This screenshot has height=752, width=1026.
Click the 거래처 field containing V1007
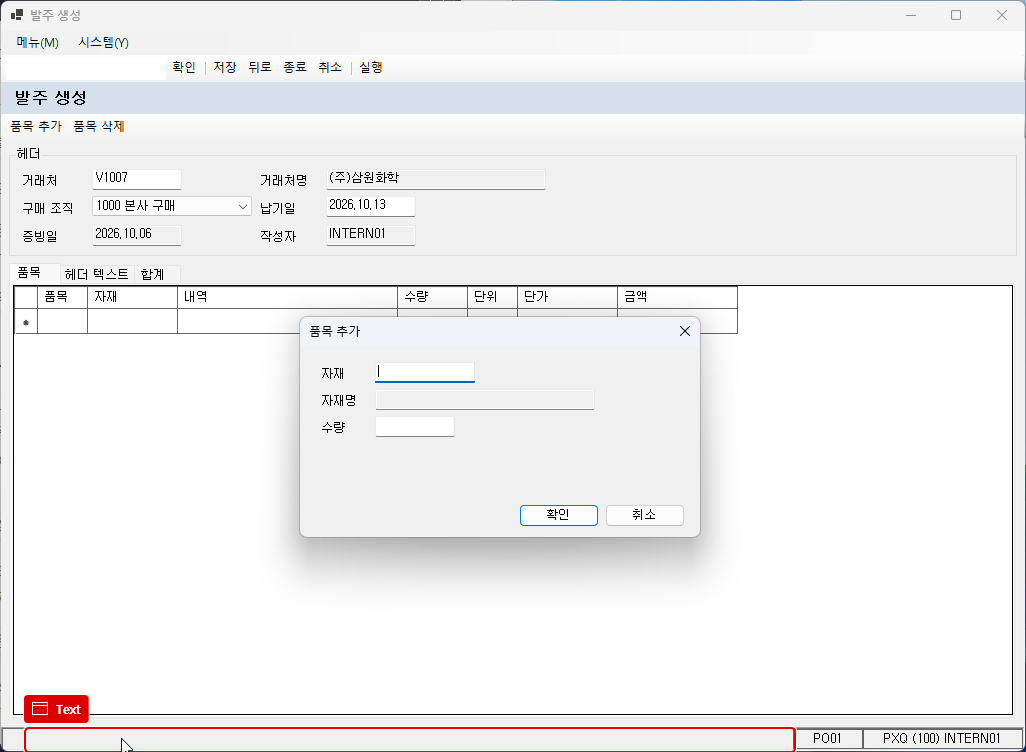137,179
